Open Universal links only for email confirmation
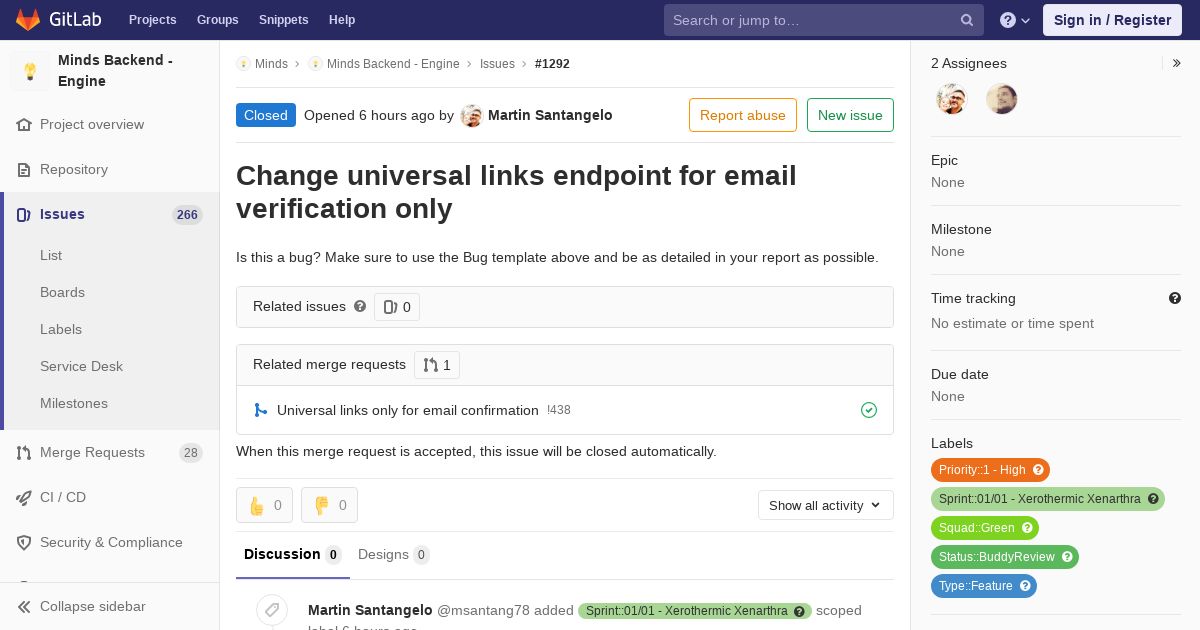The height and width of the screenshot is (630, 1200). tap(408, 410)
